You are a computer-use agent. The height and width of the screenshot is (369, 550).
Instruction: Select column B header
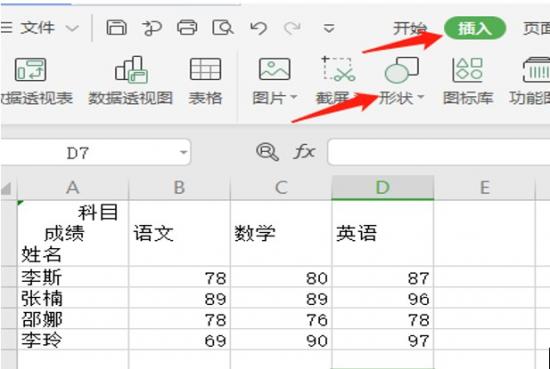(179, 188)
